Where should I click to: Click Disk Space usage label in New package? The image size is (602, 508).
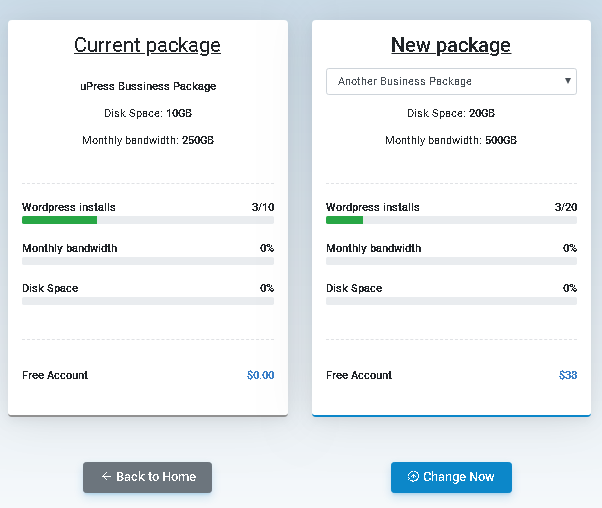coord(354,288)
